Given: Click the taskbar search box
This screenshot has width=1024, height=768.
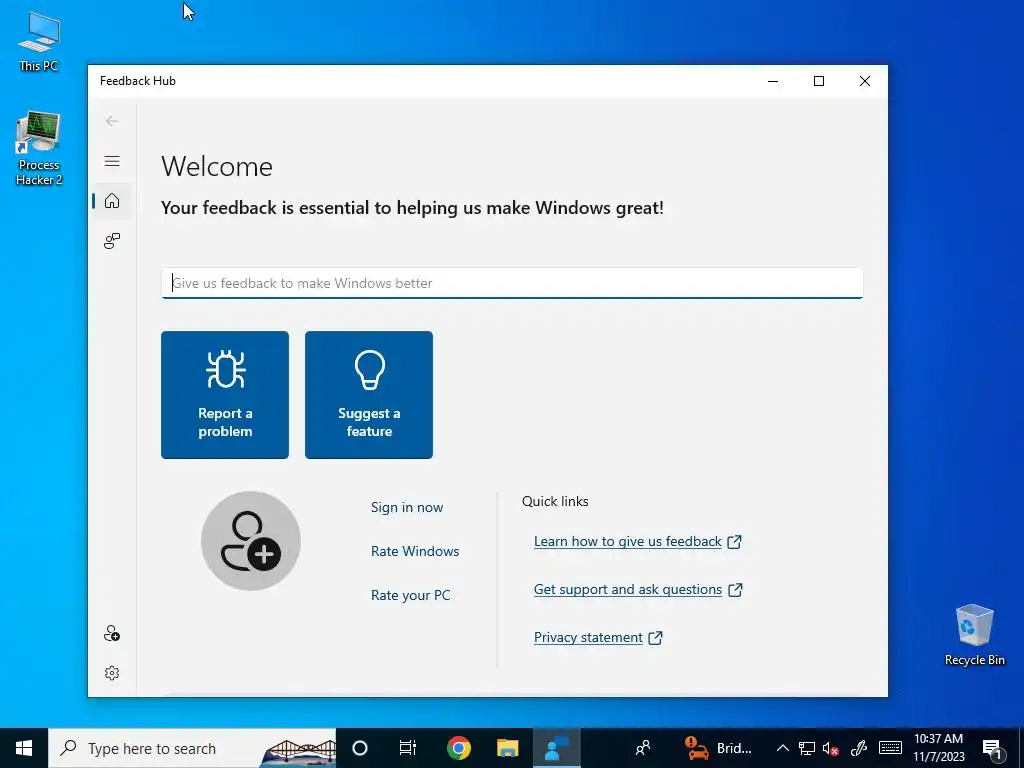Looking at the screenshot, I should [x=192, y=748].
